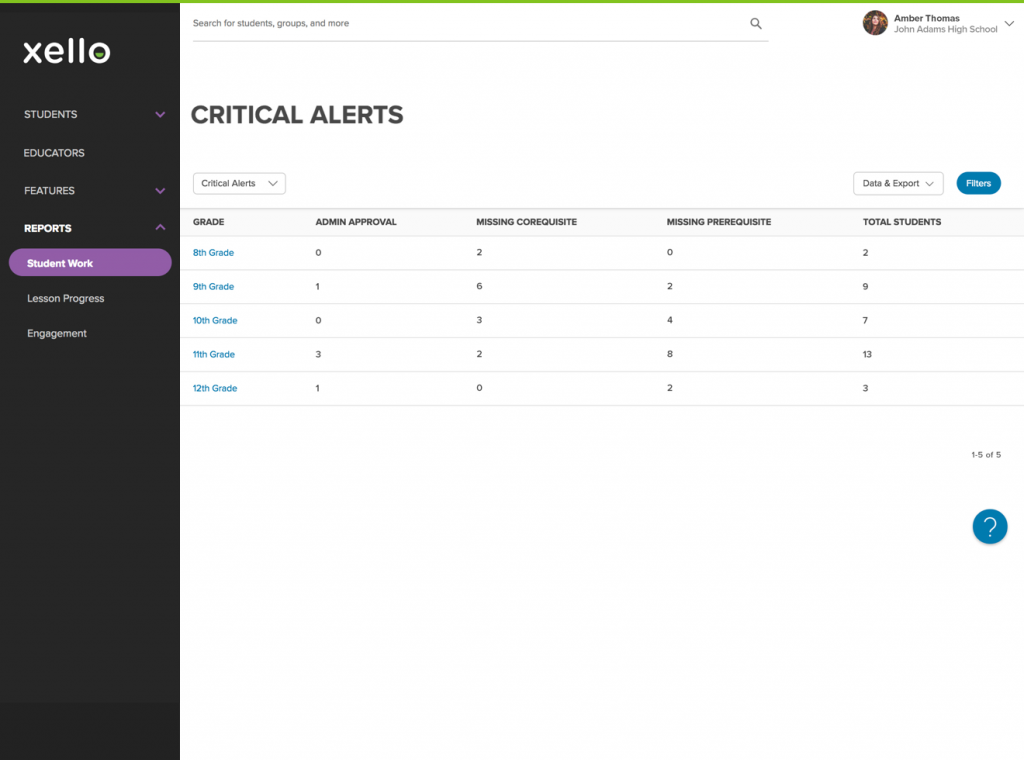Select Student Work report
1024x760 pixels.
(x=90, y=263)
